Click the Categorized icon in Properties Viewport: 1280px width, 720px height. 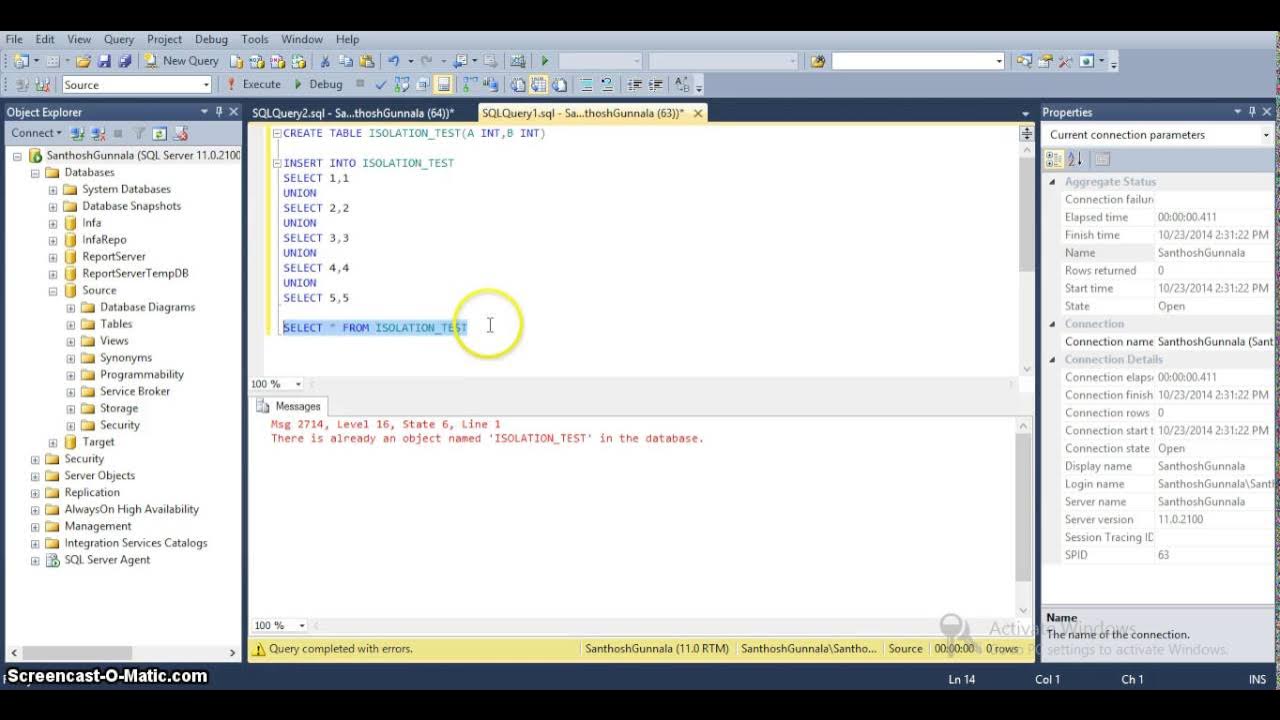1054,160
